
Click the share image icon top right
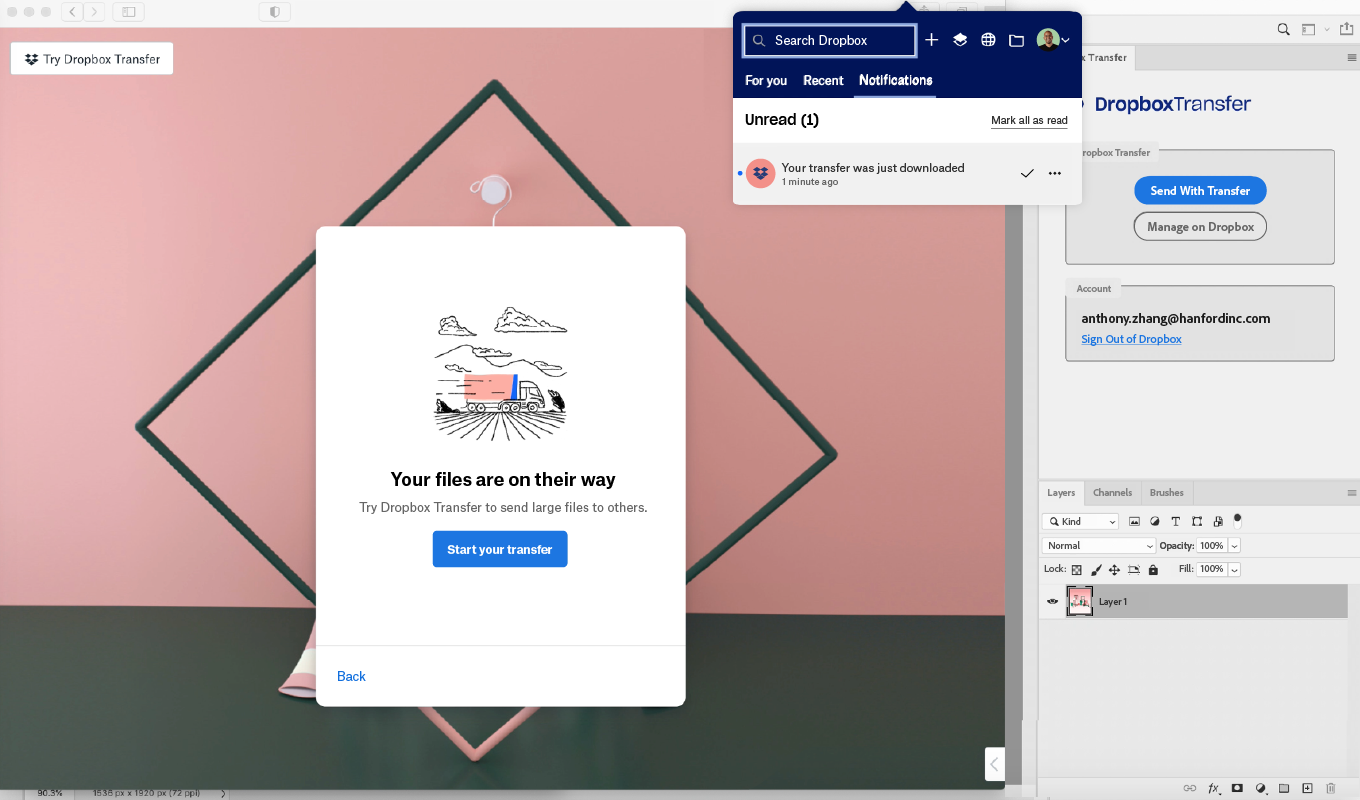[x=1346, y=29]
